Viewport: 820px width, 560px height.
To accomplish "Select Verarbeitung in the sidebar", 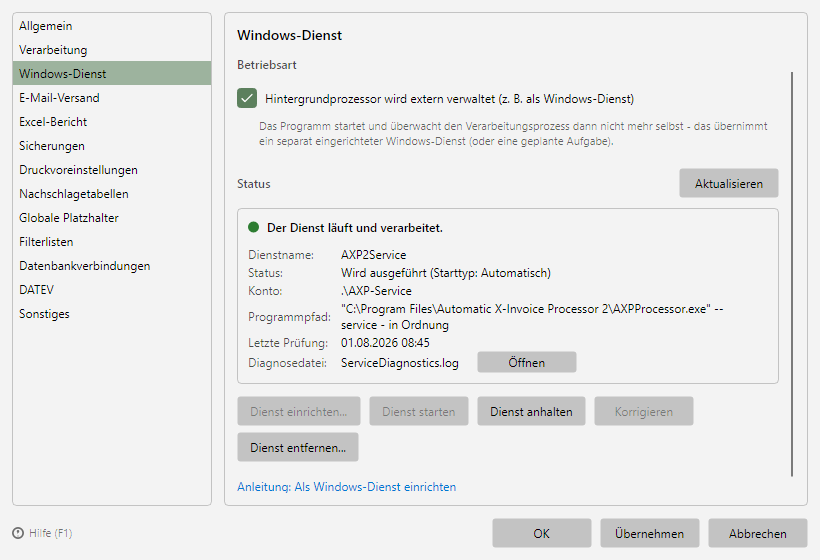I will coord(112,50).
